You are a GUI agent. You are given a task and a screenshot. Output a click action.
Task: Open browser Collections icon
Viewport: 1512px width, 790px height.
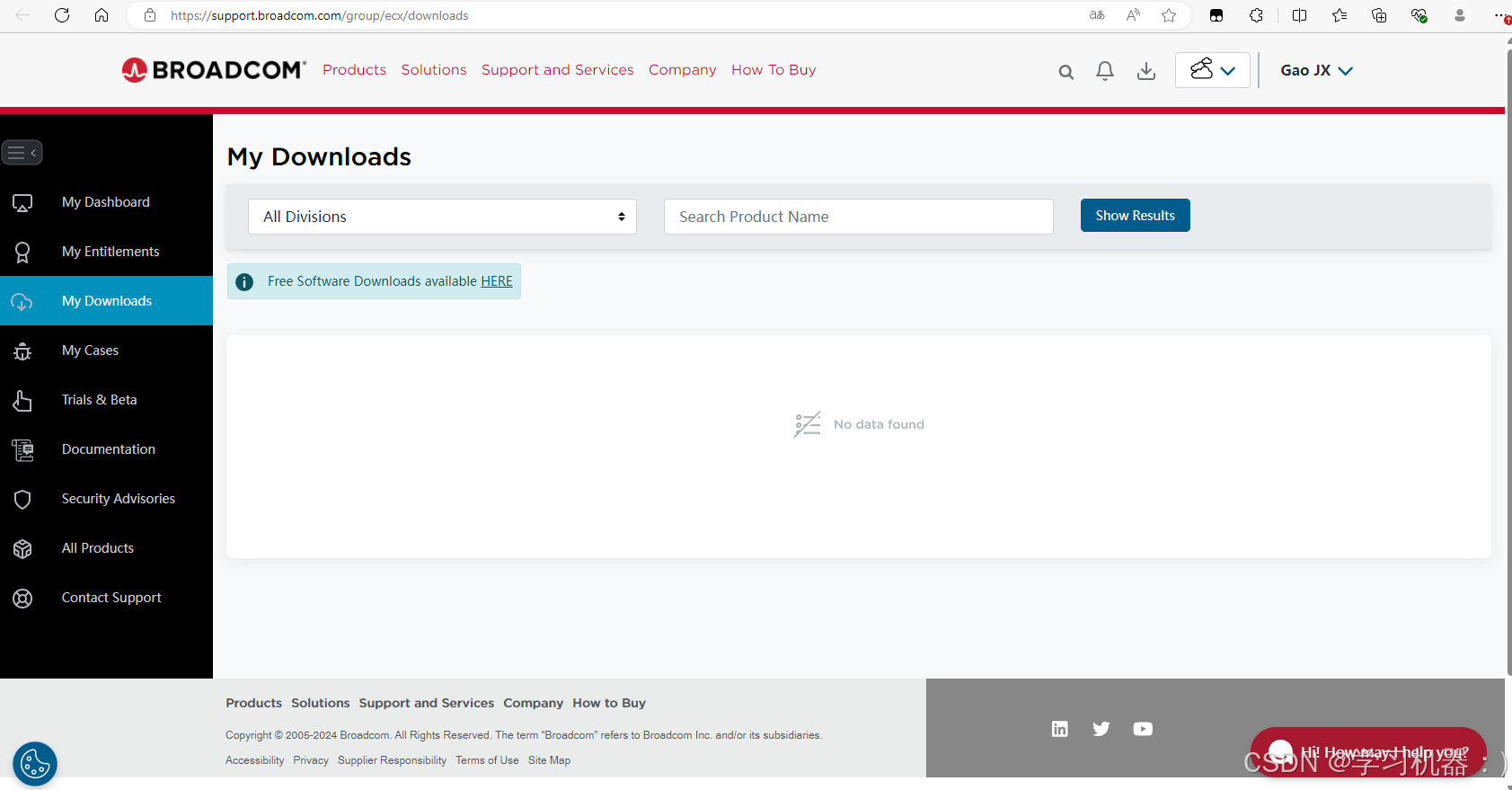tap(1379, 15)
